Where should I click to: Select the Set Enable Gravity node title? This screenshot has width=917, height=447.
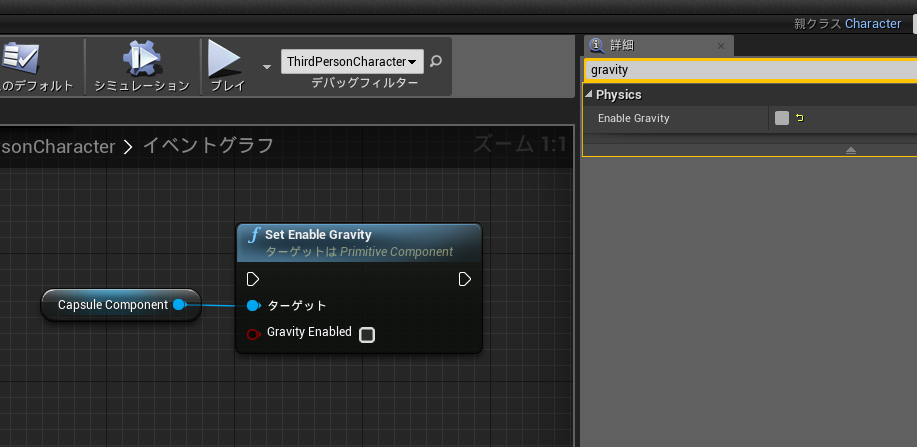tap(318, 235)
